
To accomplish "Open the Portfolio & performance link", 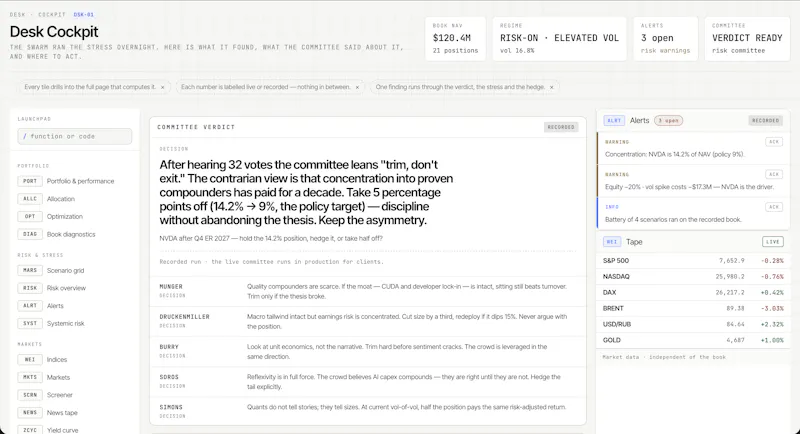I will click(81, 181).
